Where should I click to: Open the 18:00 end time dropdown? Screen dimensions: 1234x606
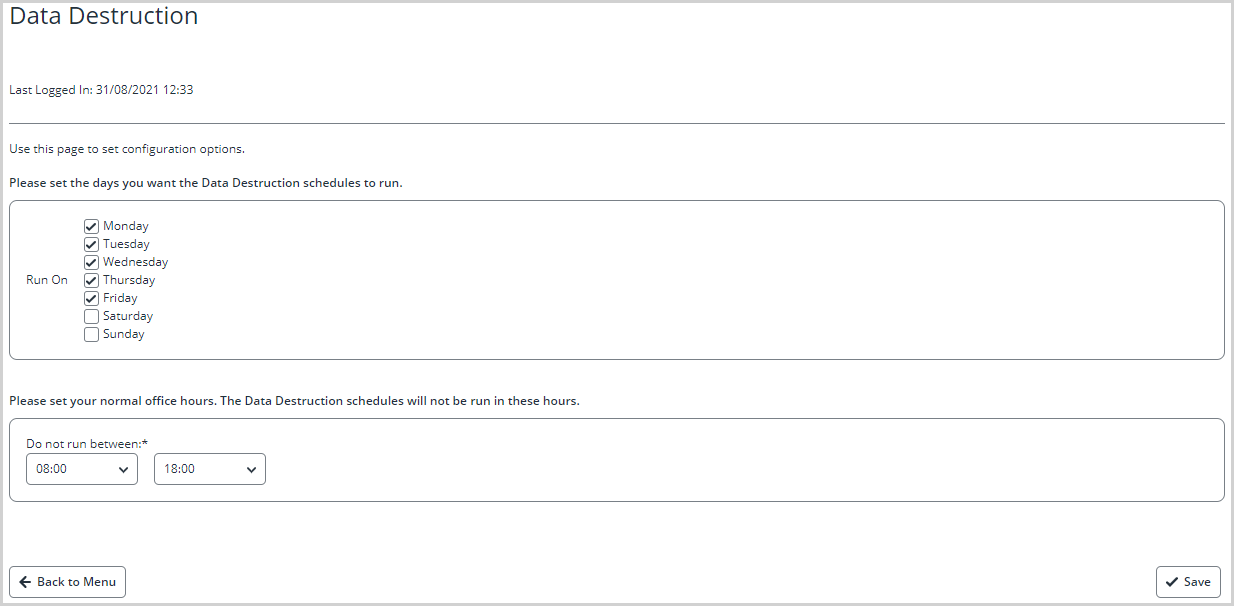coord(210,469)
